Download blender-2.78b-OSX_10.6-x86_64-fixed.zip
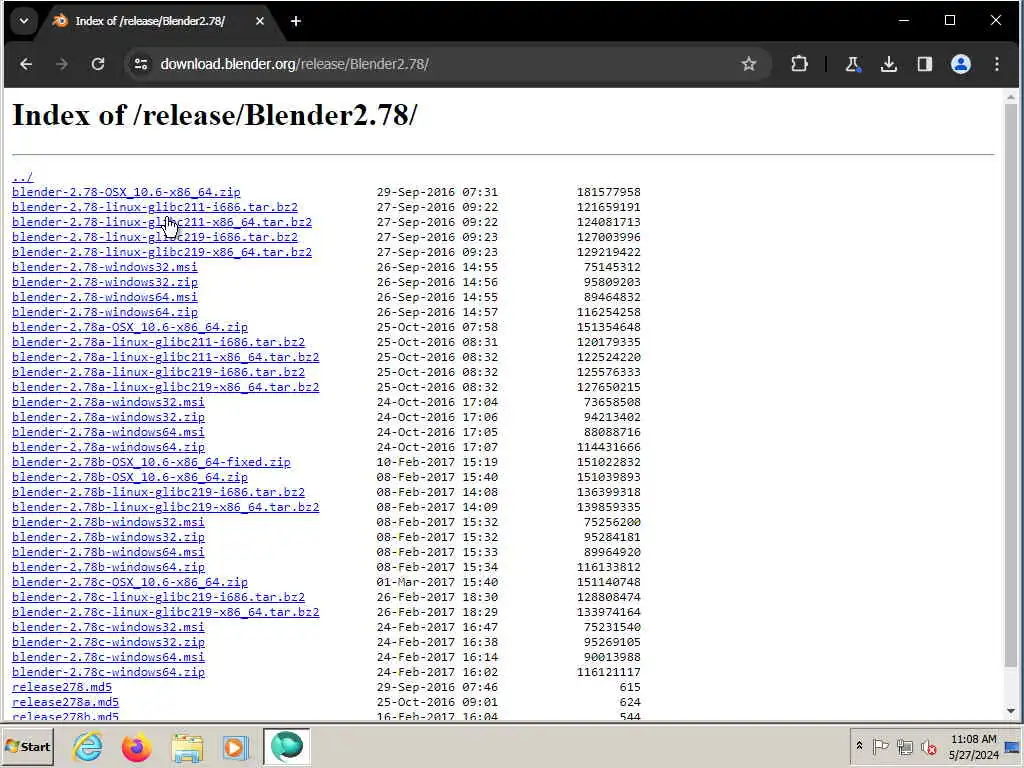Screen dimensions: 1024x768 click(x=152, y=462)
